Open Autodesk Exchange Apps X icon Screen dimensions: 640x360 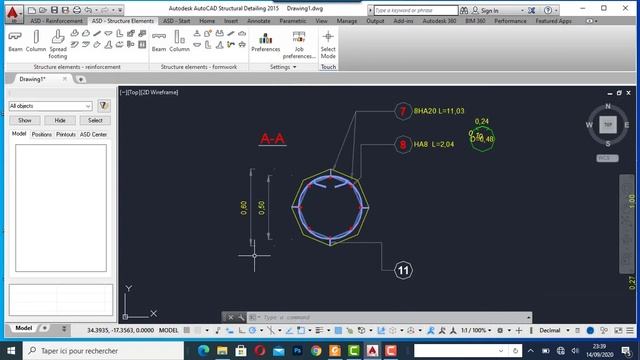pyautogui.click(x=531, y=10)
